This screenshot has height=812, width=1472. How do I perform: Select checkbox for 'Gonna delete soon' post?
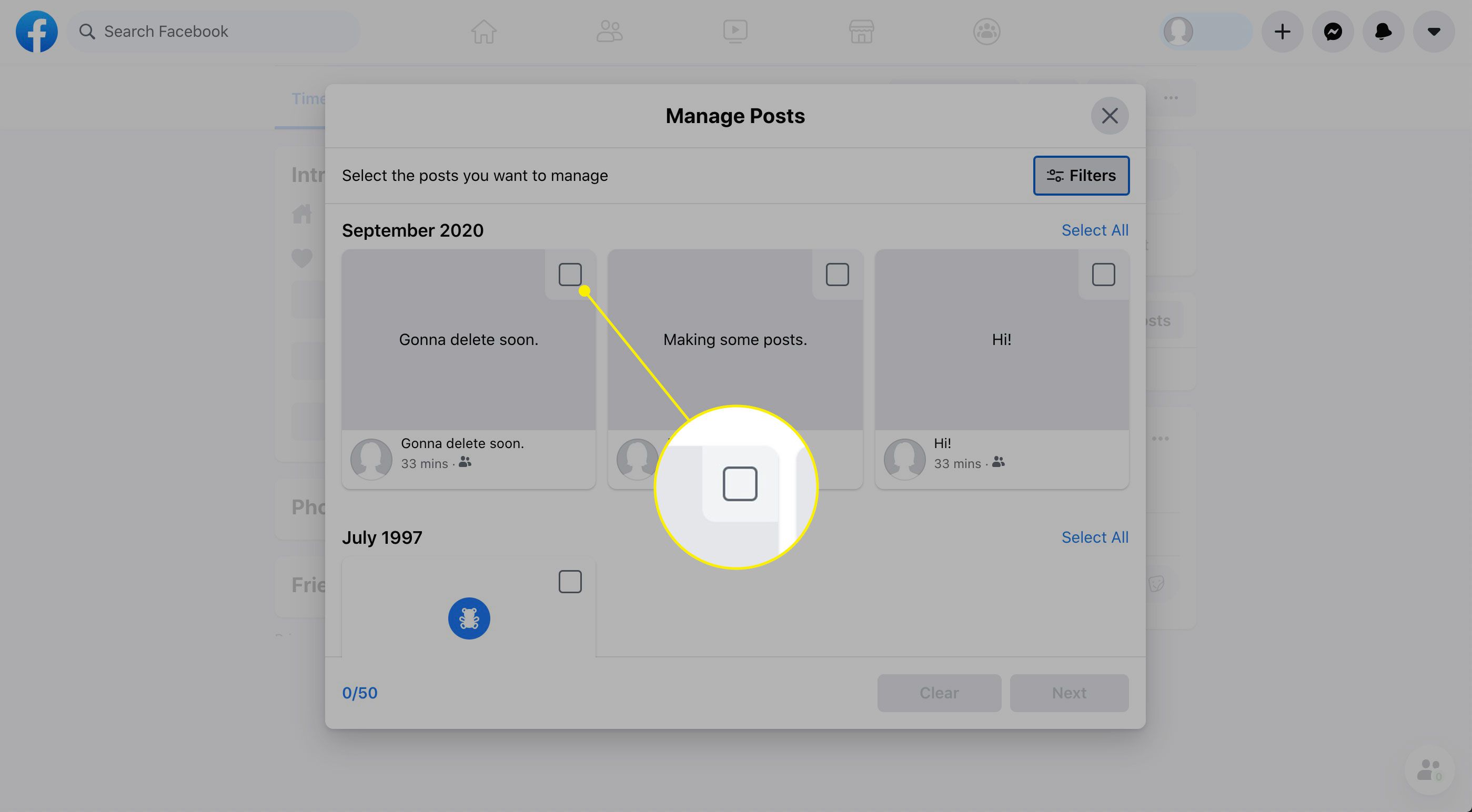click(x=569, y=273)
